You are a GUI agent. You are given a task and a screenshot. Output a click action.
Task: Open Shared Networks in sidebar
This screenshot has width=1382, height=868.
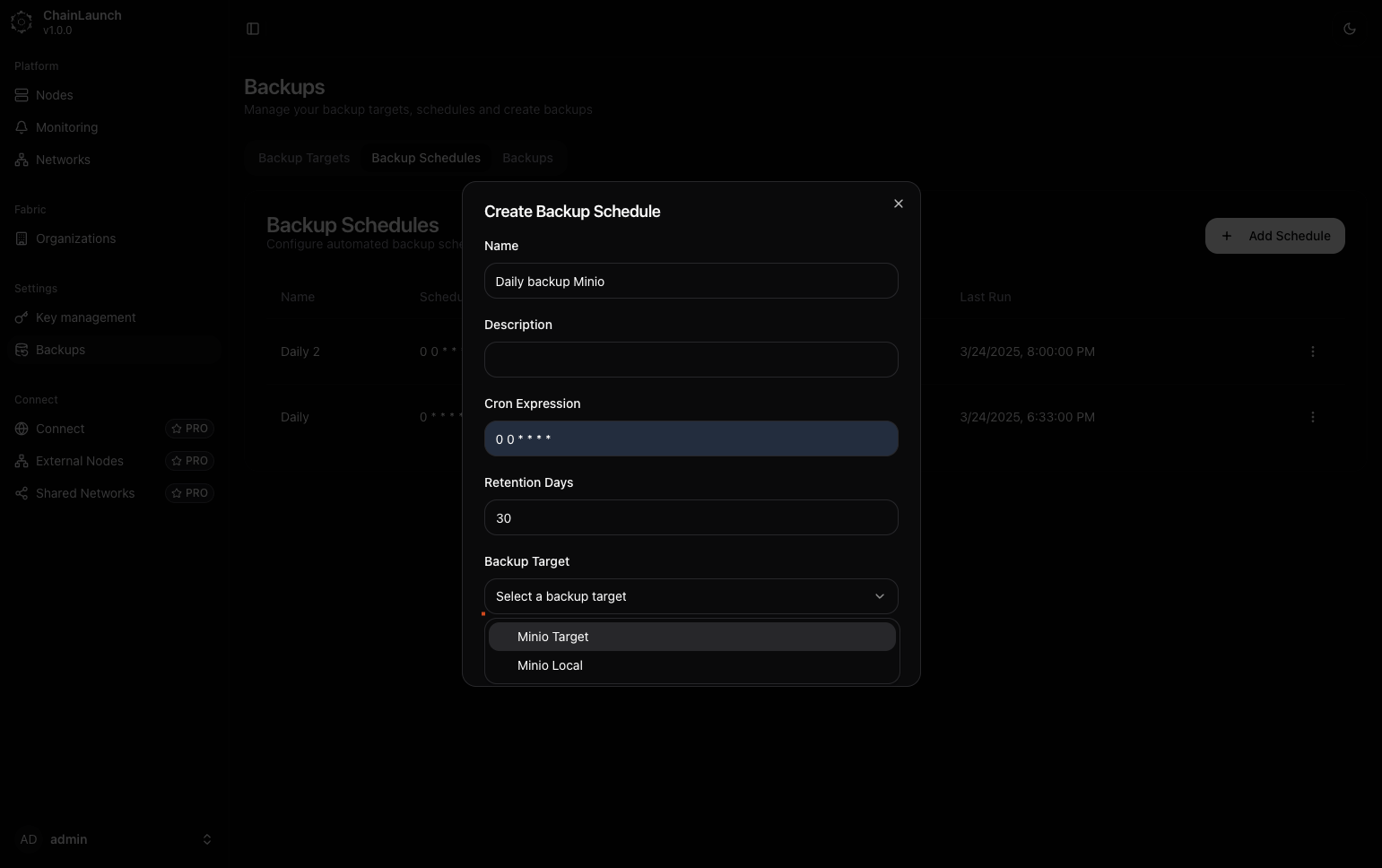(84, 493)
